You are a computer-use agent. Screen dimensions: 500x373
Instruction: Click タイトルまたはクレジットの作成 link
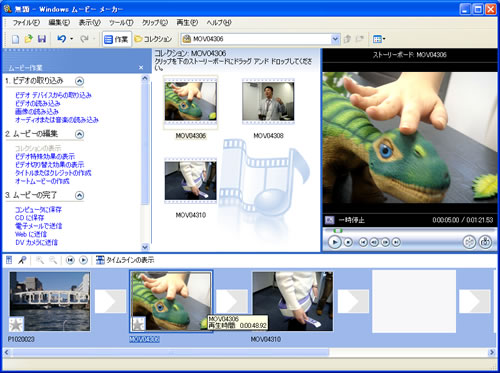53,173
